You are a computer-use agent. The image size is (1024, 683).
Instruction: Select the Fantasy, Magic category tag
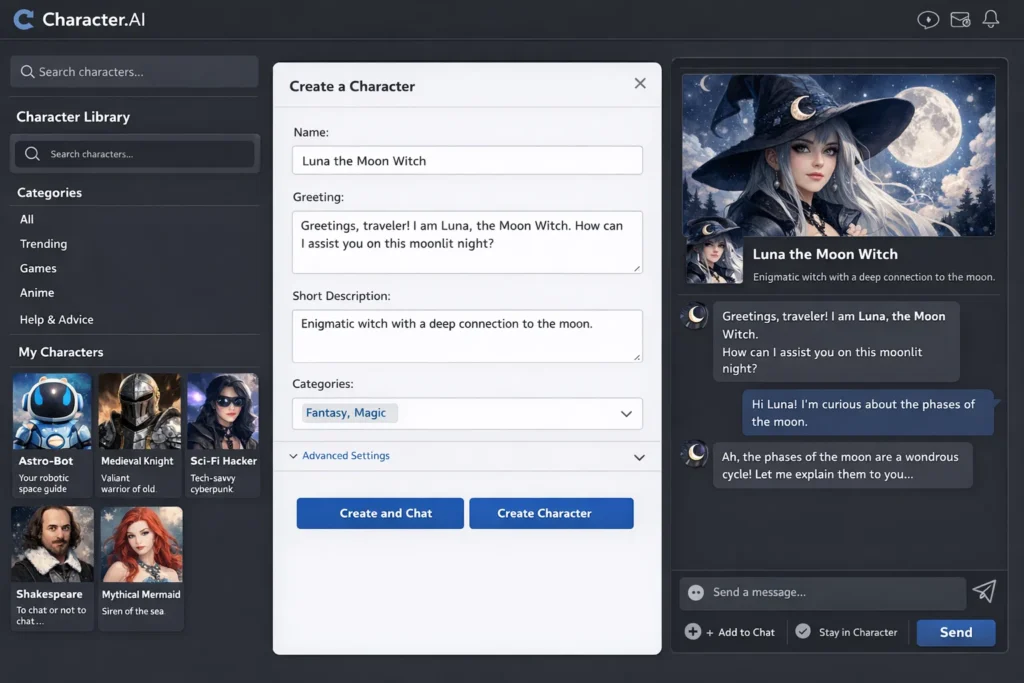click(347, 413)
